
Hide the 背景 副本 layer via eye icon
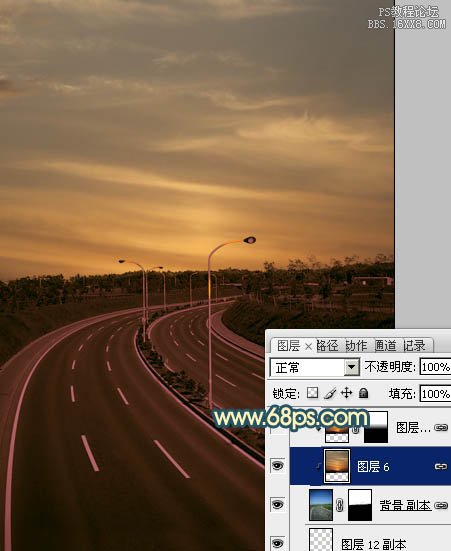tap(278, 504)
